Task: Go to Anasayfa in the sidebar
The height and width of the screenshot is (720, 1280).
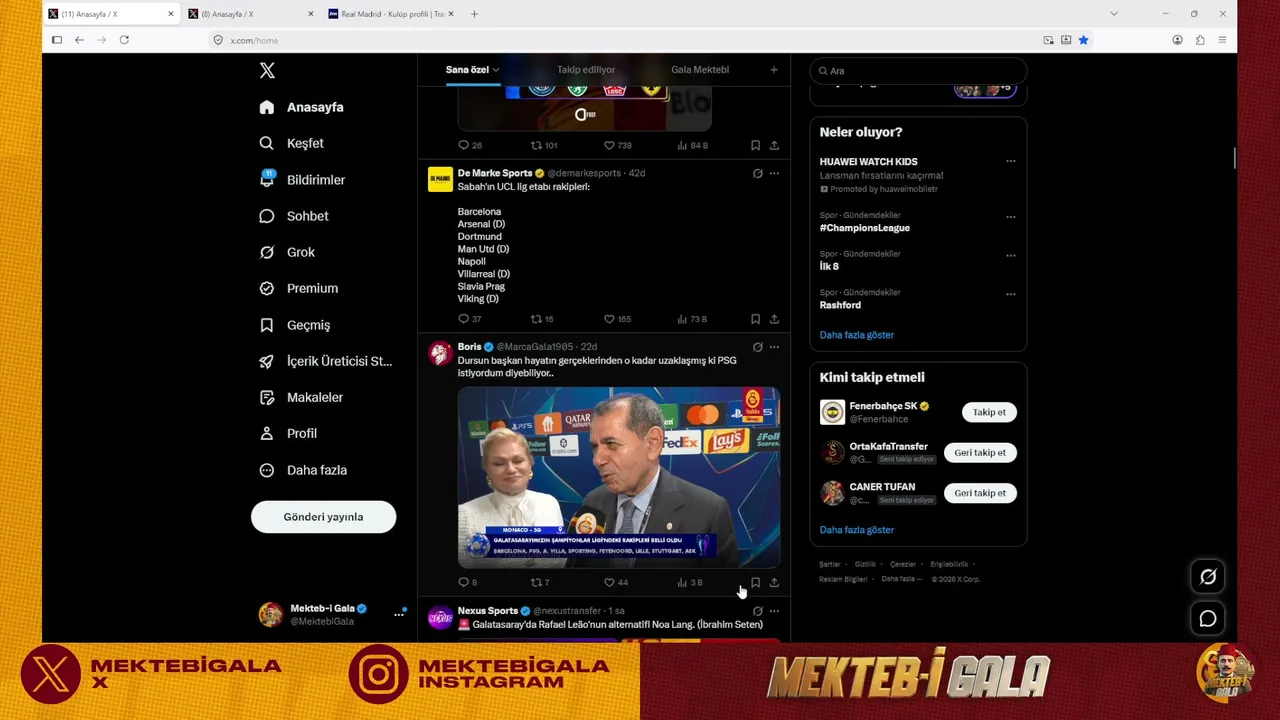Action: (302, 107)
